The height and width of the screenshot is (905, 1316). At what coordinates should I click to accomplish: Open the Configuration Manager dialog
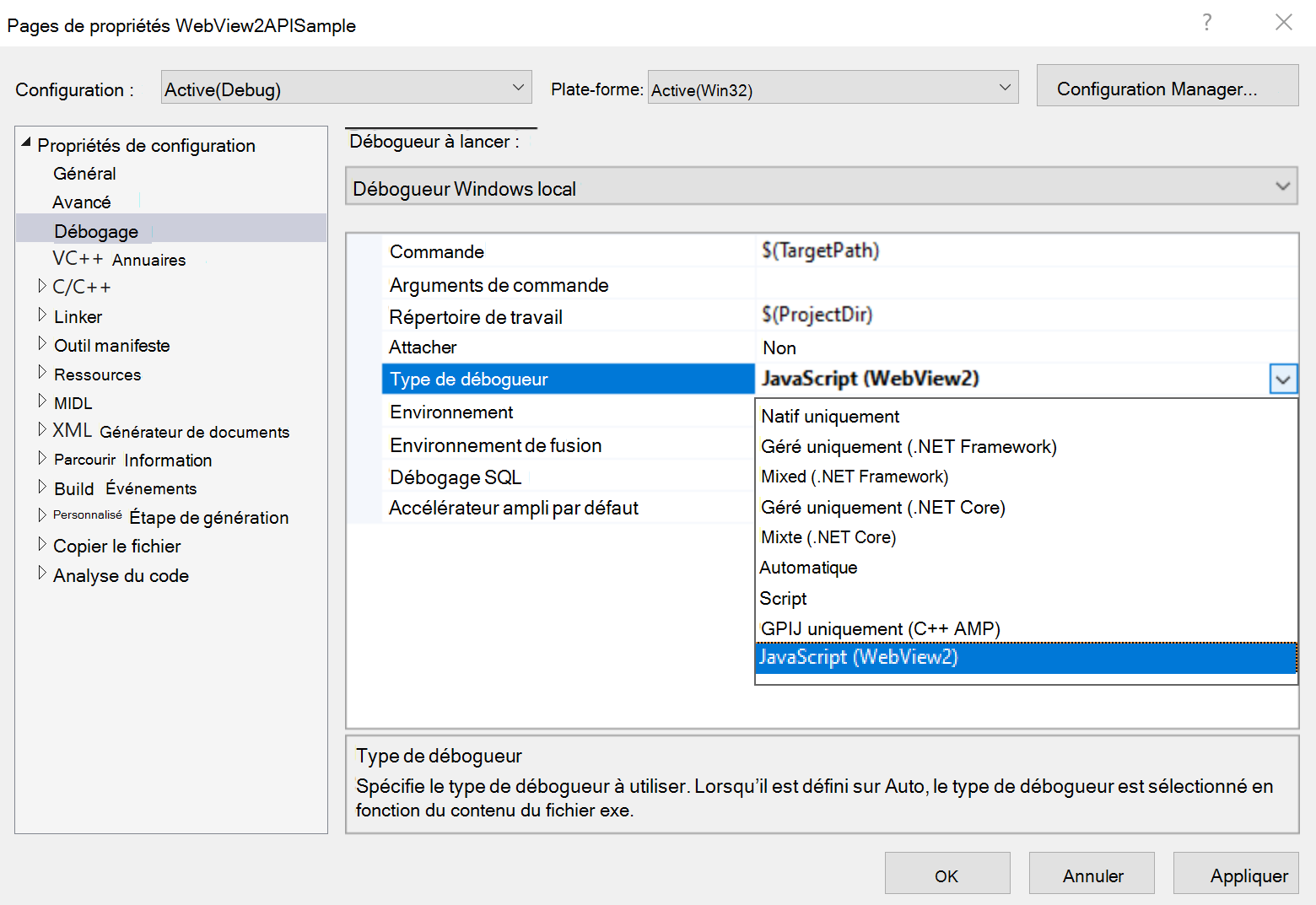(1167, 86)
